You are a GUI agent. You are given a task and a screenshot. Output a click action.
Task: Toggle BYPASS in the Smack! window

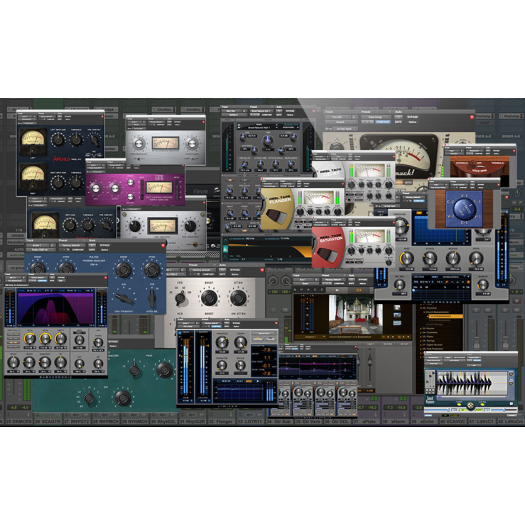click(x=412, y=117)
